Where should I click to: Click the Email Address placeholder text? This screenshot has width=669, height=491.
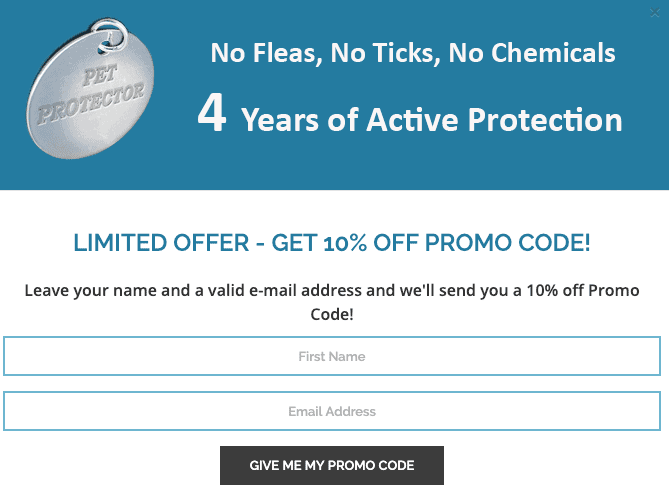(x=332, y=411)
